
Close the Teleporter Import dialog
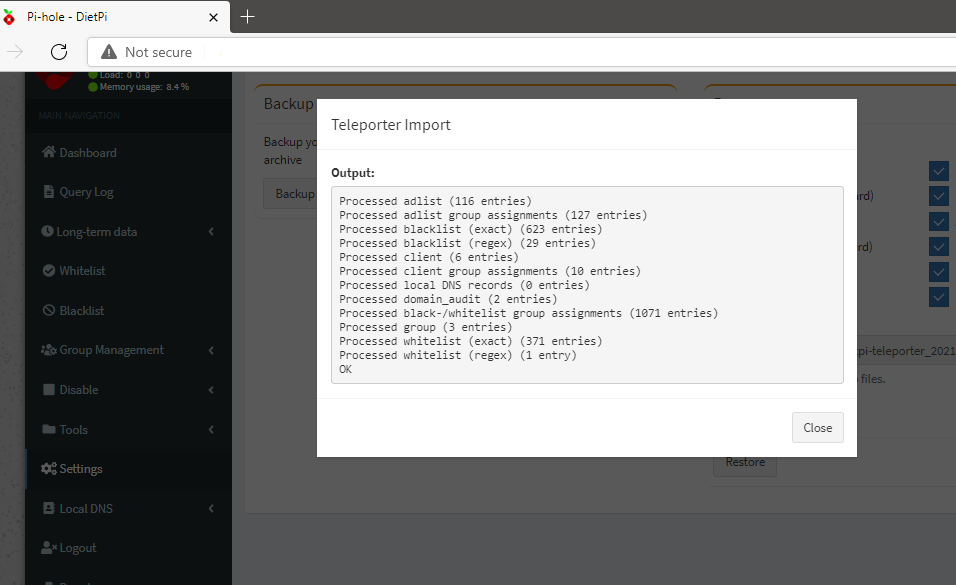coord(818,428)
